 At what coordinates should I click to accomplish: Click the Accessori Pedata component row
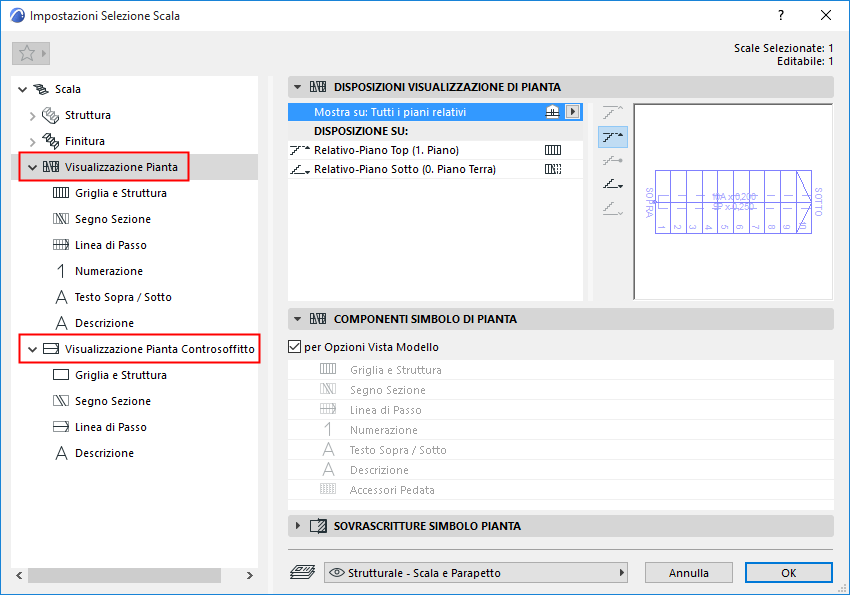point(561,490)
